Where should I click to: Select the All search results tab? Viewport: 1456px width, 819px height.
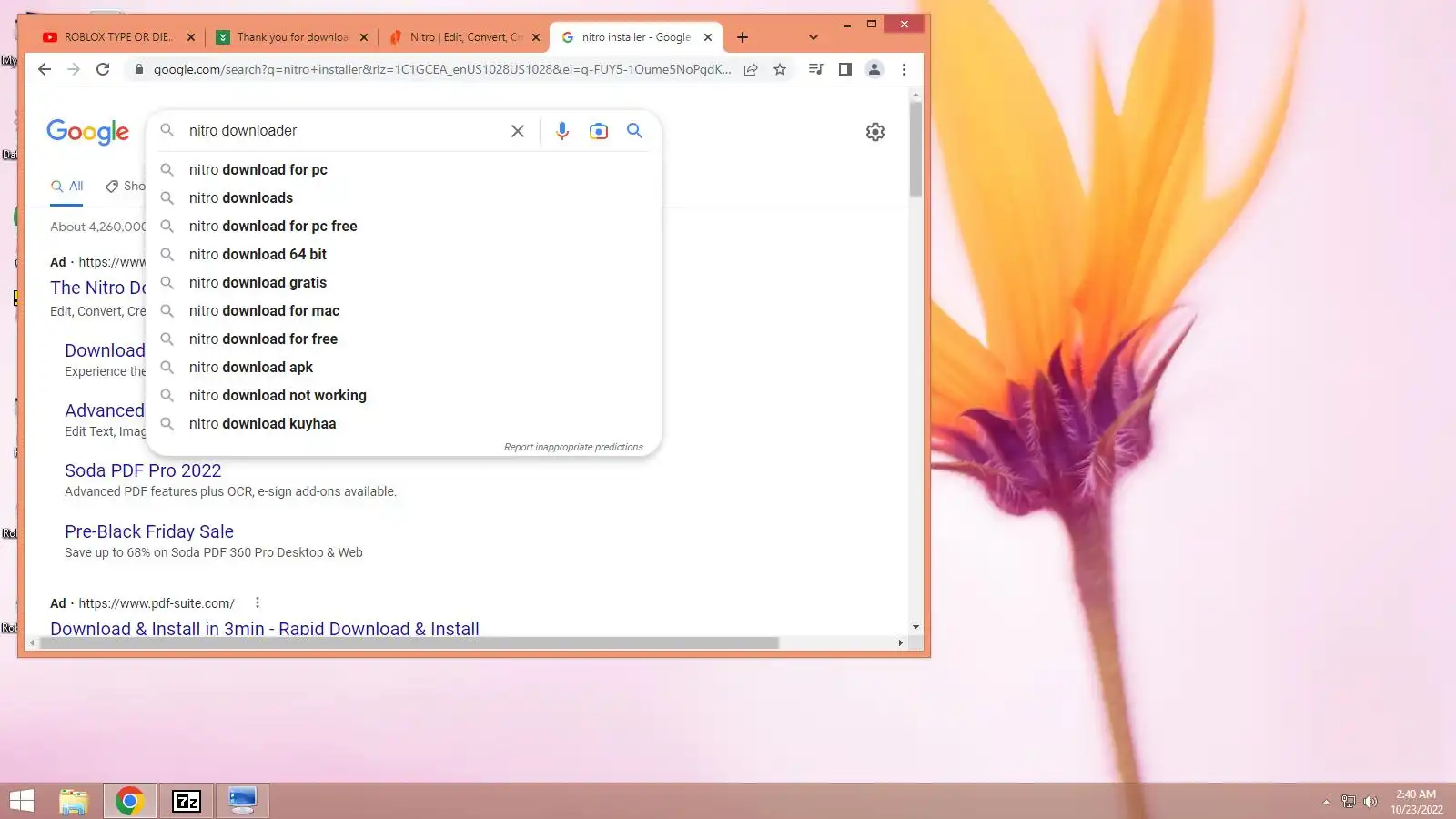67,187
